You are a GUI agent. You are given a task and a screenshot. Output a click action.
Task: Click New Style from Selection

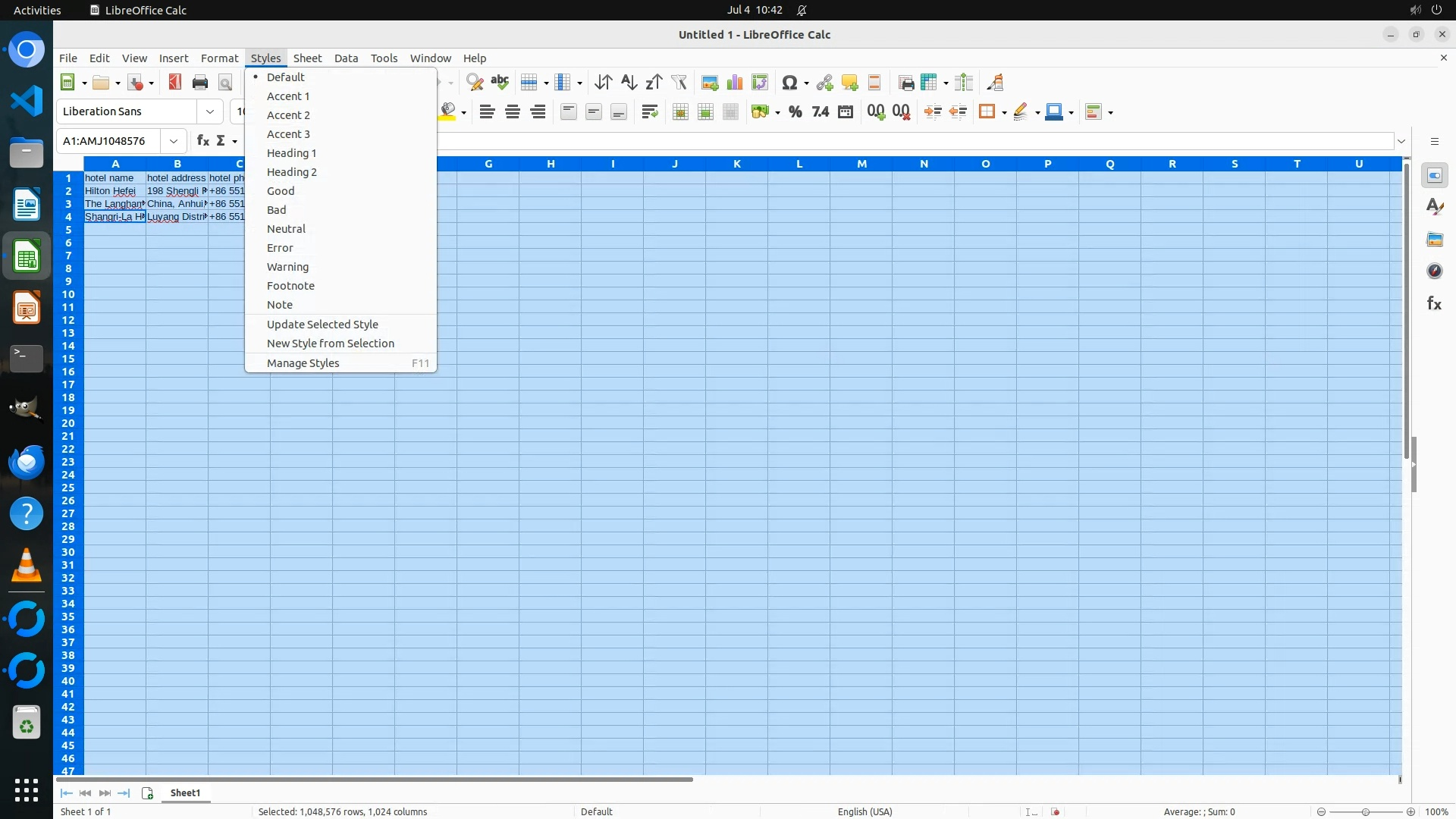(330, 344)
